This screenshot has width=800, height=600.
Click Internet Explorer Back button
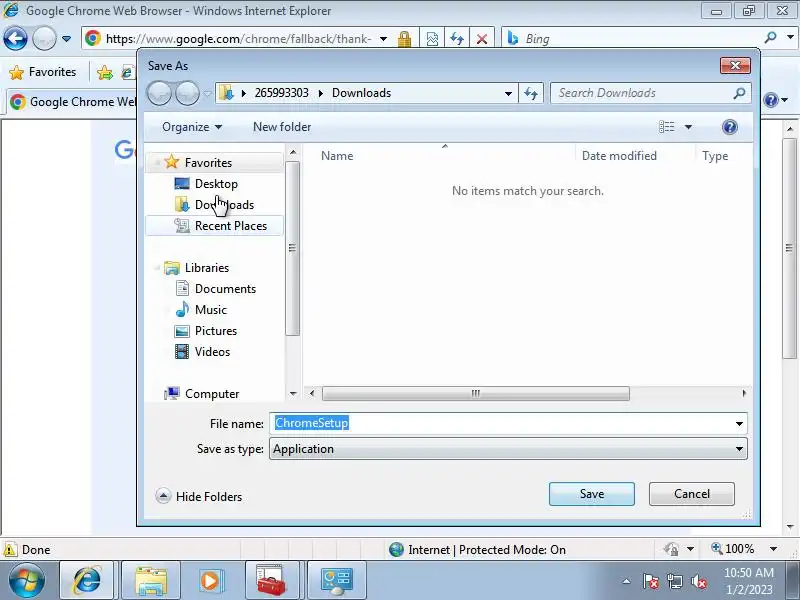[x=15, y=38]
